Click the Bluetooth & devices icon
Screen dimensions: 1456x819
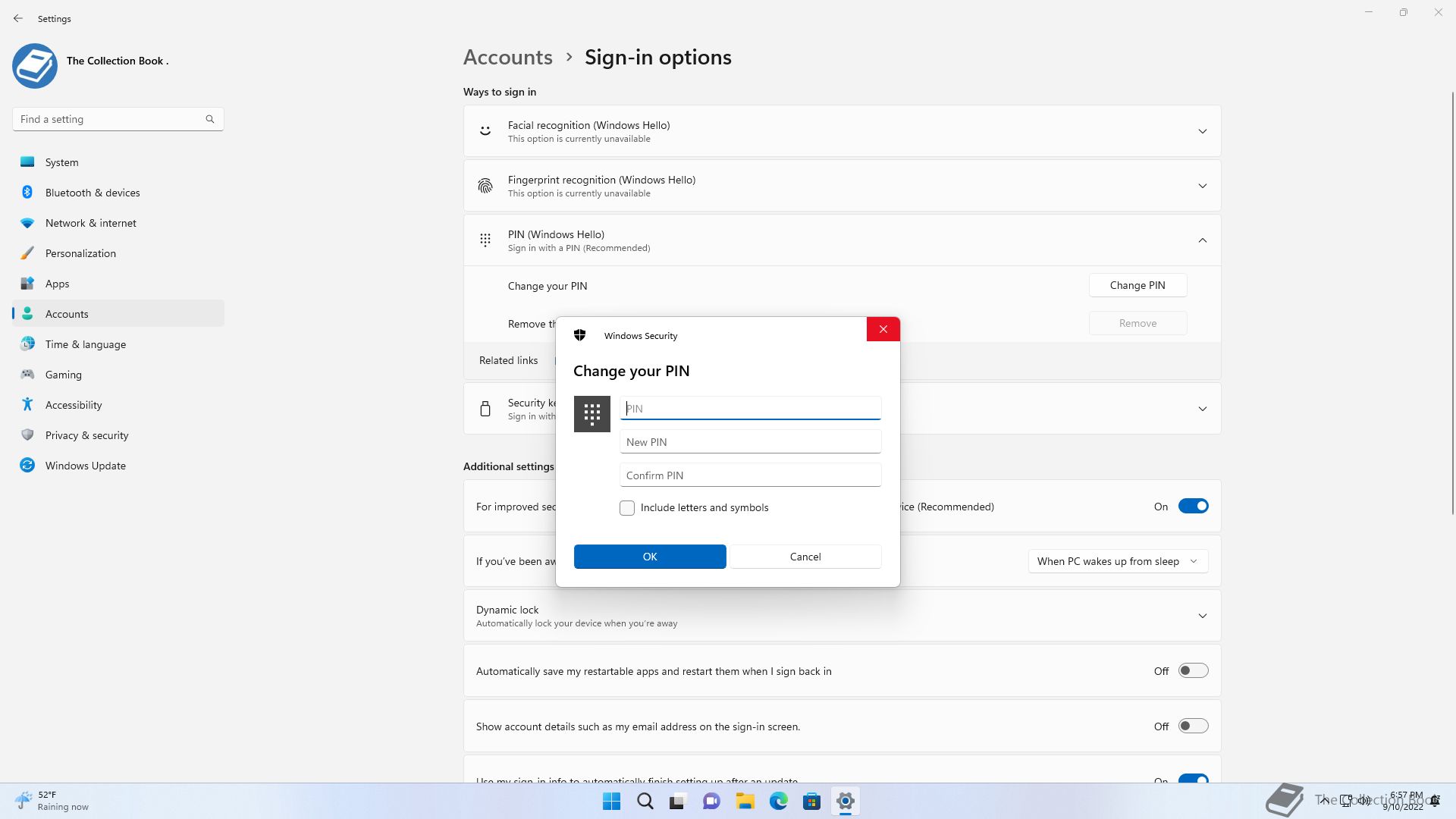click(x=27, y=192)
